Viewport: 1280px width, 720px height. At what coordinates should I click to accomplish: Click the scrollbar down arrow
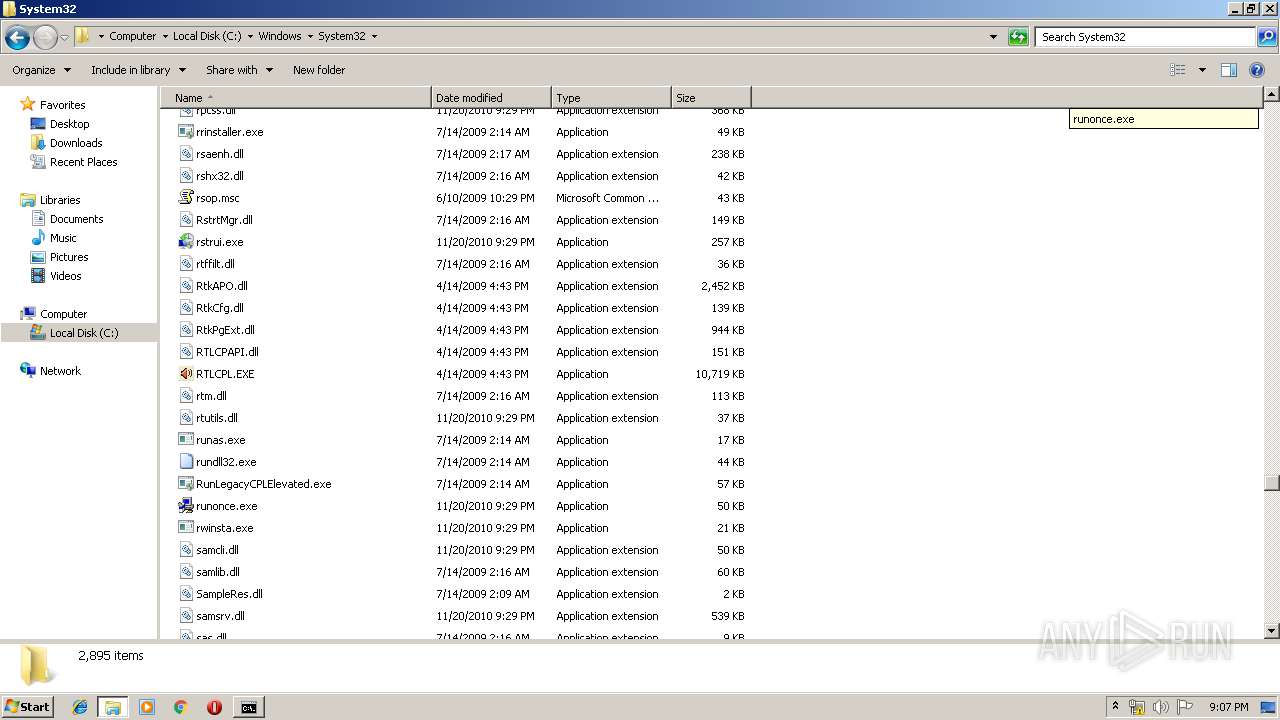[1271, 631]
